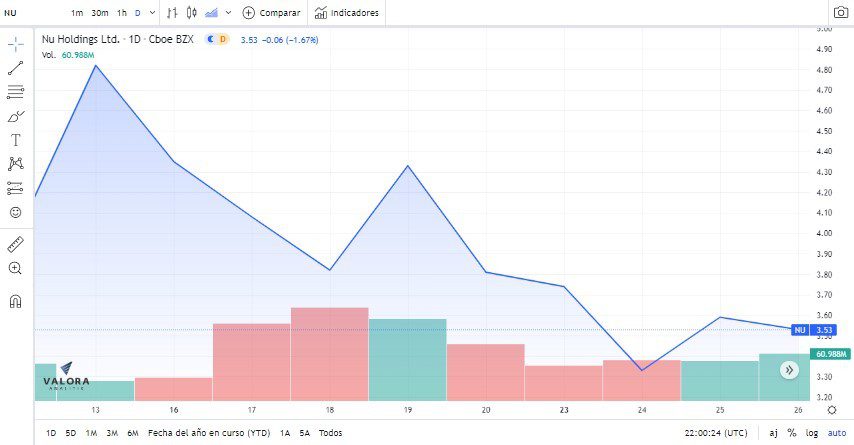Set interval to 1m

(77, 13)
